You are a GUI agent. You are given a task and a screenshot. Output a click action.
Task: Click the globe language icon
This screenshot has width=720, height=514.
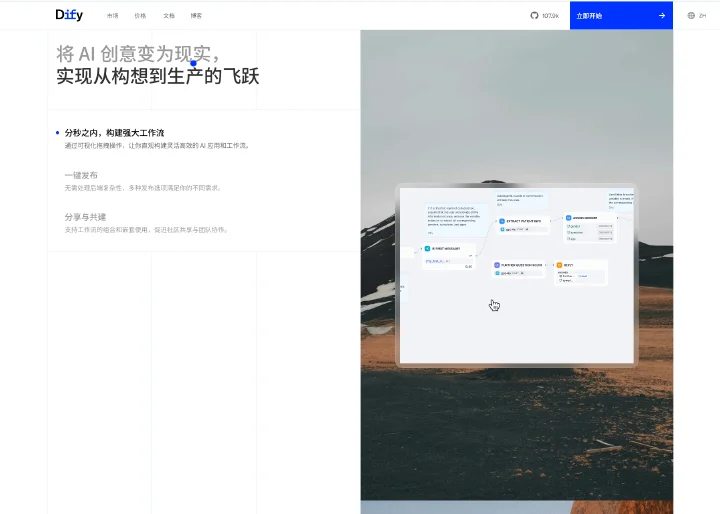point(691,16)
